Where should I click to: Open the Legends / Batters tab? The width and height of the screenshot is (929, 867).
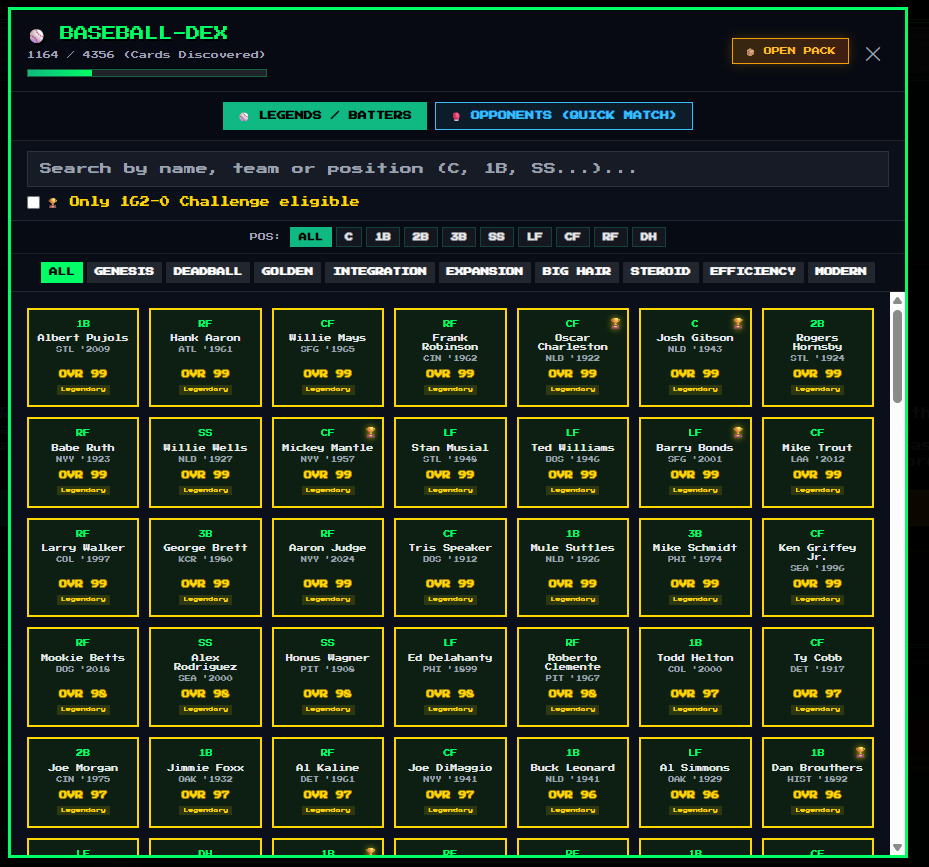click(x=325, y=116)
